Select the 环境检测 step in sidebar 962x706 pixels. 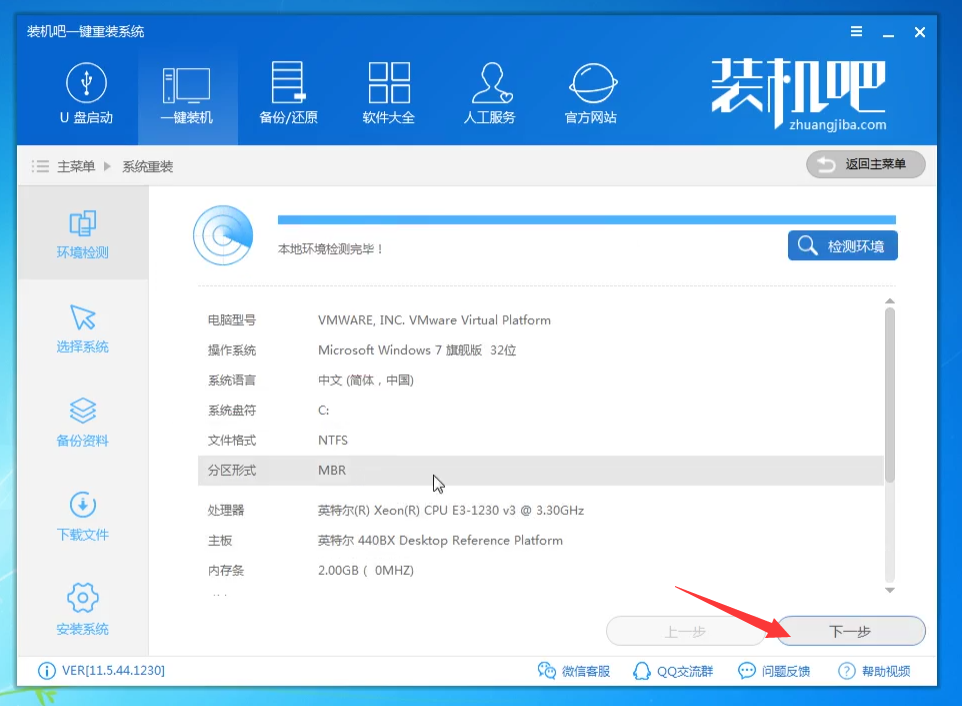[83, 234]
